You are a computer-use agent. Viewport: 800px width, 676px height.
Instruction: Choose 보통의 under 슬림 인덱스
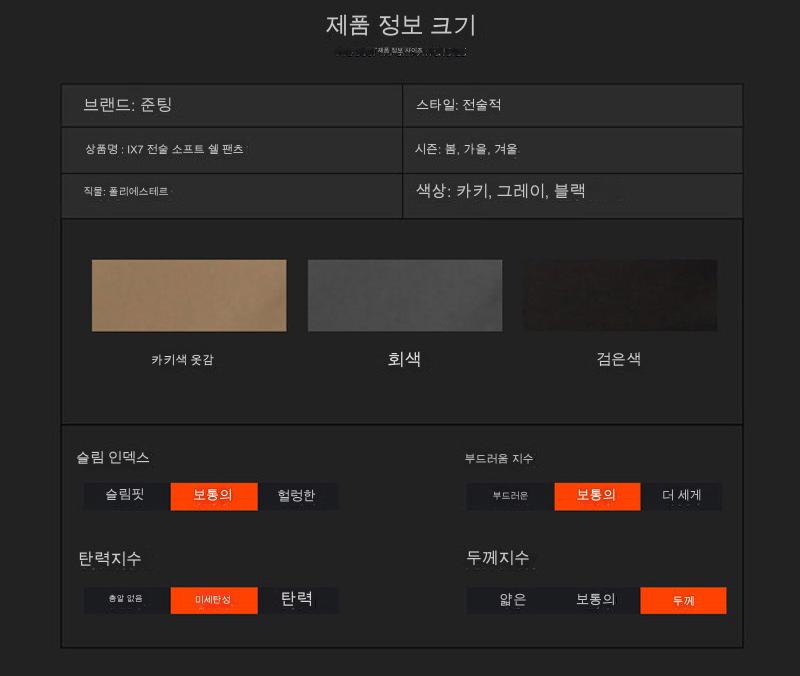pyautogui.click(x=213, y=496)
